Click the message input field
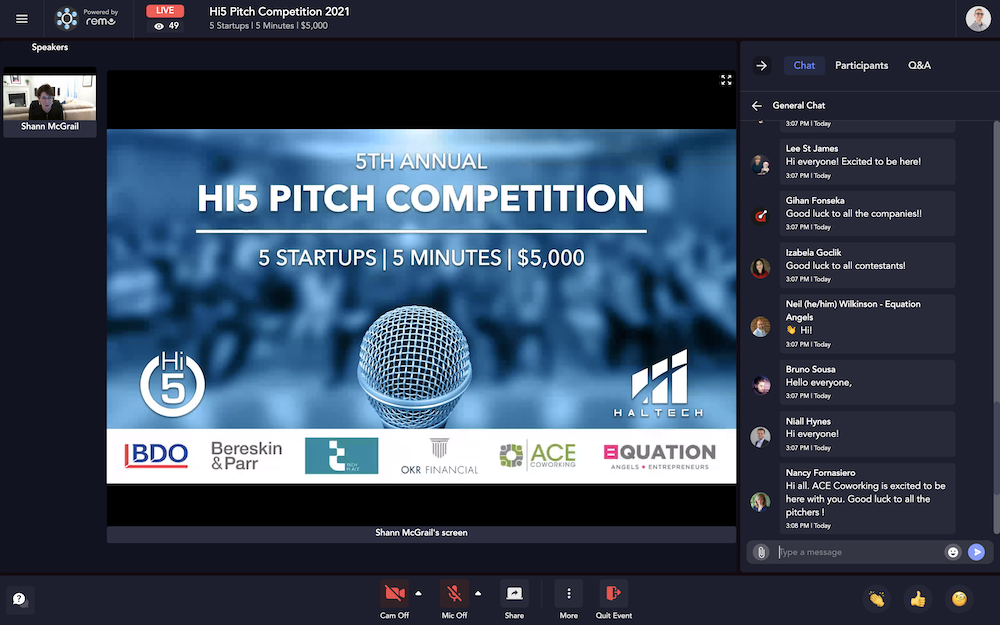1000x625 pixels. pyautogui.click(x=858, y=552)
